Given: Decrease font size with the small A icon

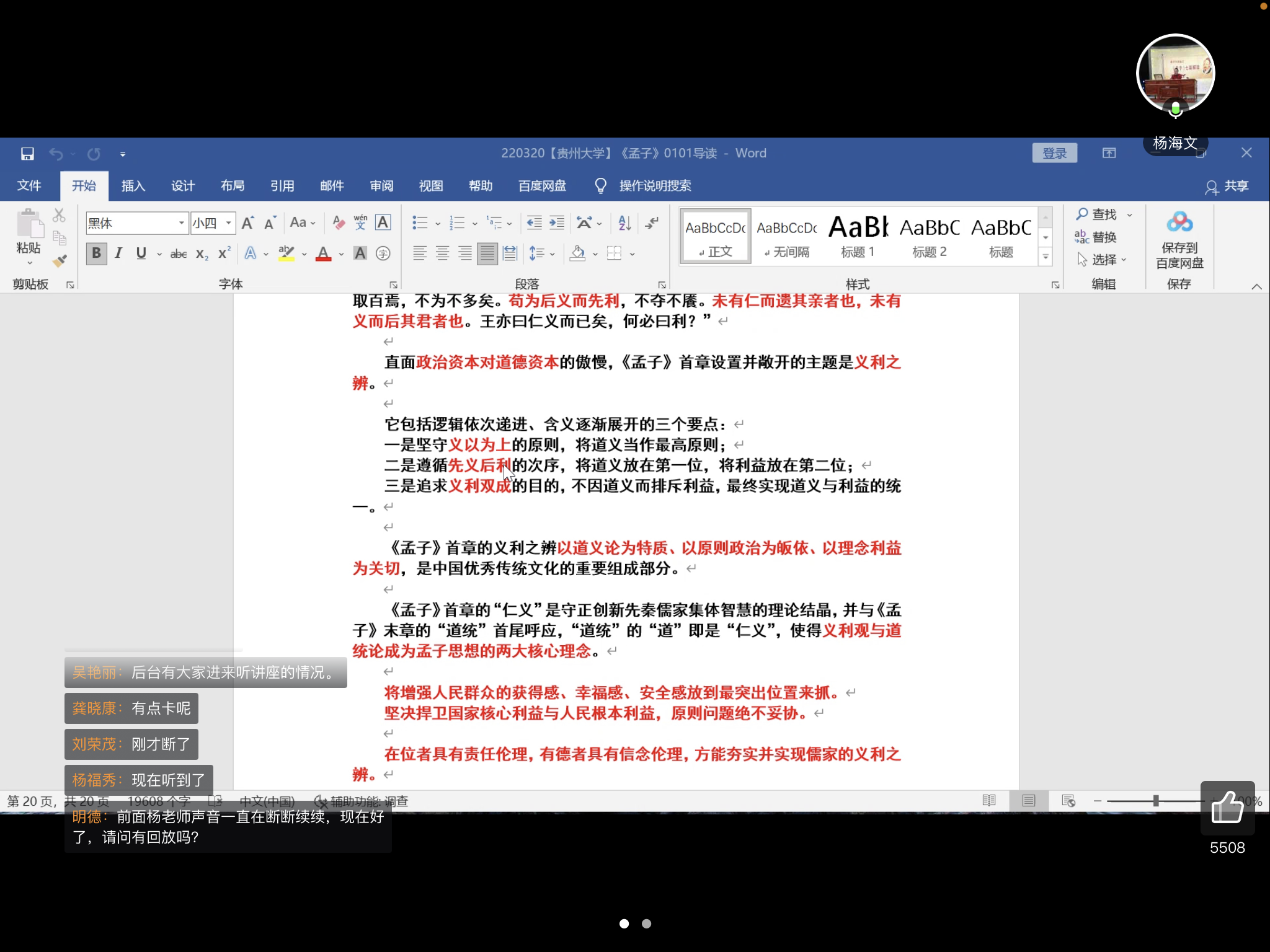Looking at the screenshot, I should (270, 223).
